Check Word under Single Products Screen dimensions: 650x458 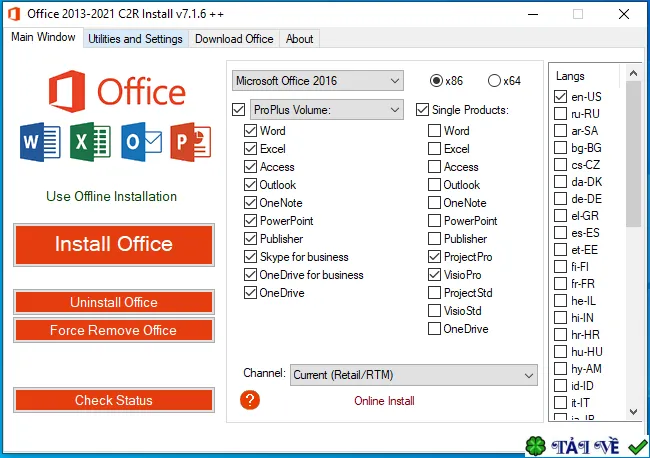coord(434,131)
